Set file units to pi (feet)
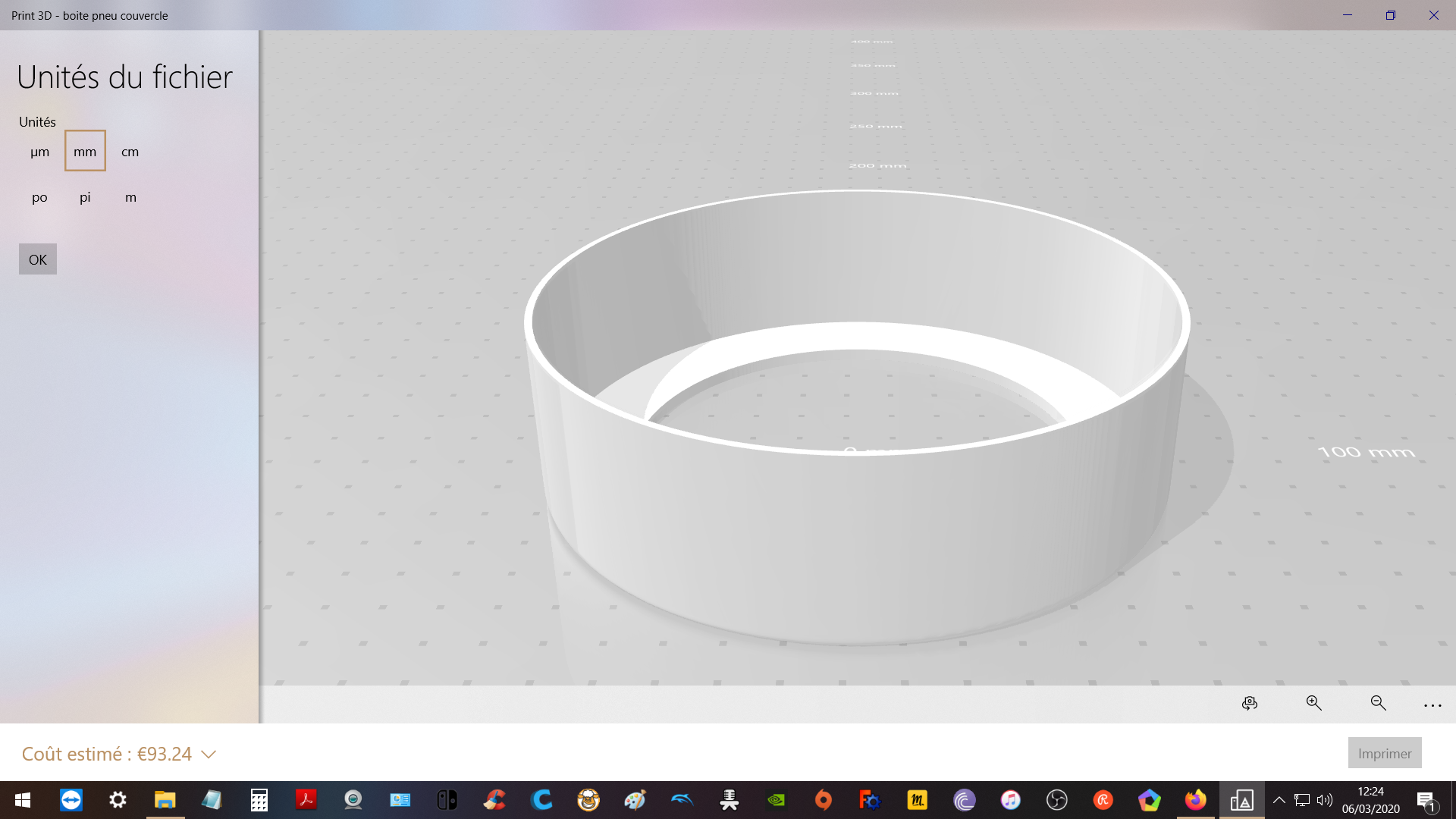1456x819 pixels. [x=85, y=197]
